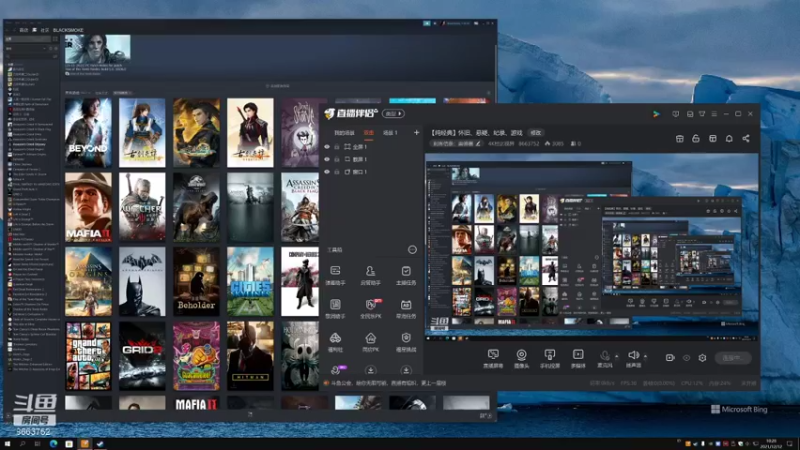Open the danmaku assistant tool in toolbox
The height and width of the screenshot is (450, 800).
coord(335,275)
